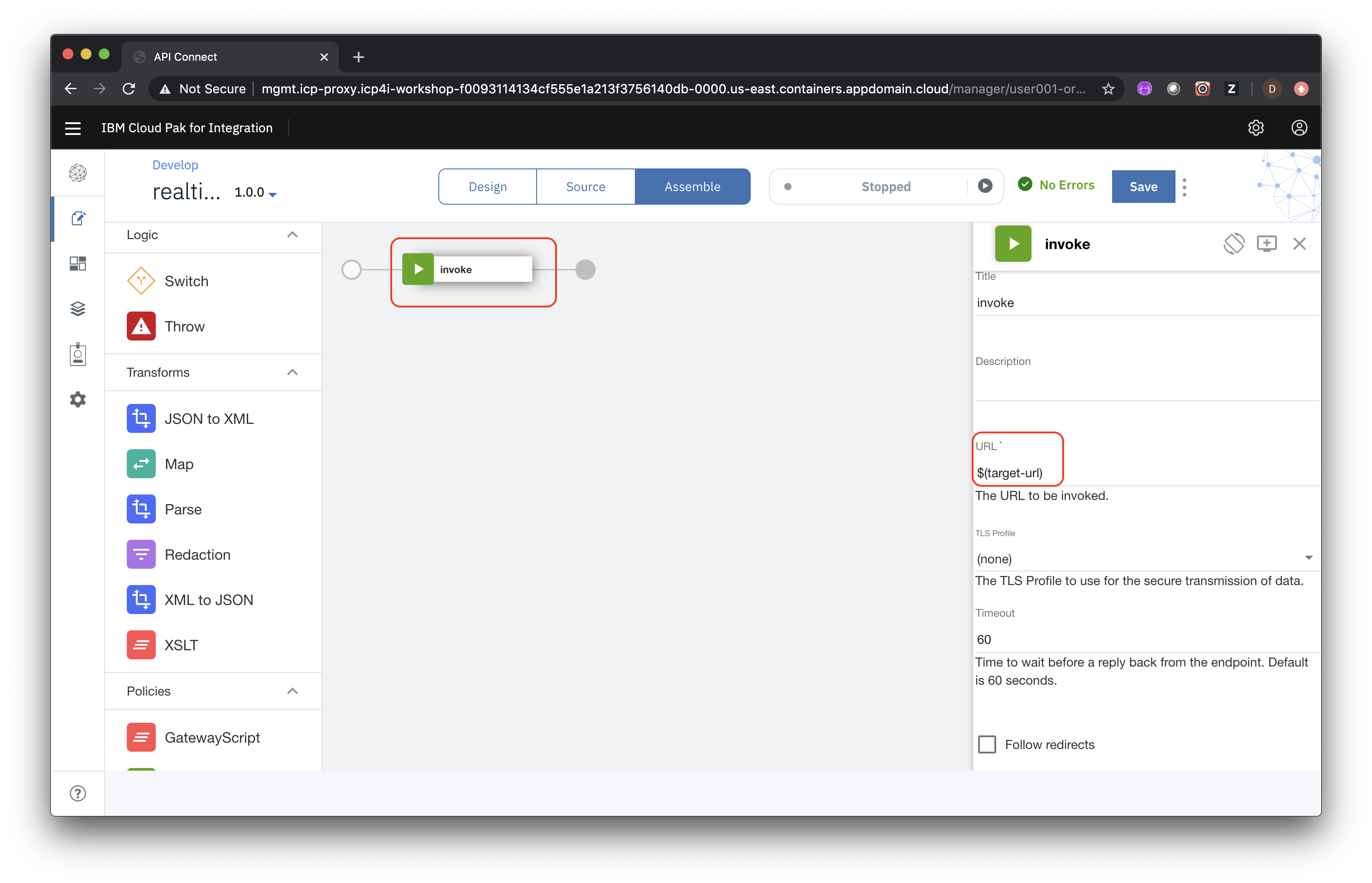Collapse the Transforms section
The width and height of the screenshot is (1372, 883).
293,372
